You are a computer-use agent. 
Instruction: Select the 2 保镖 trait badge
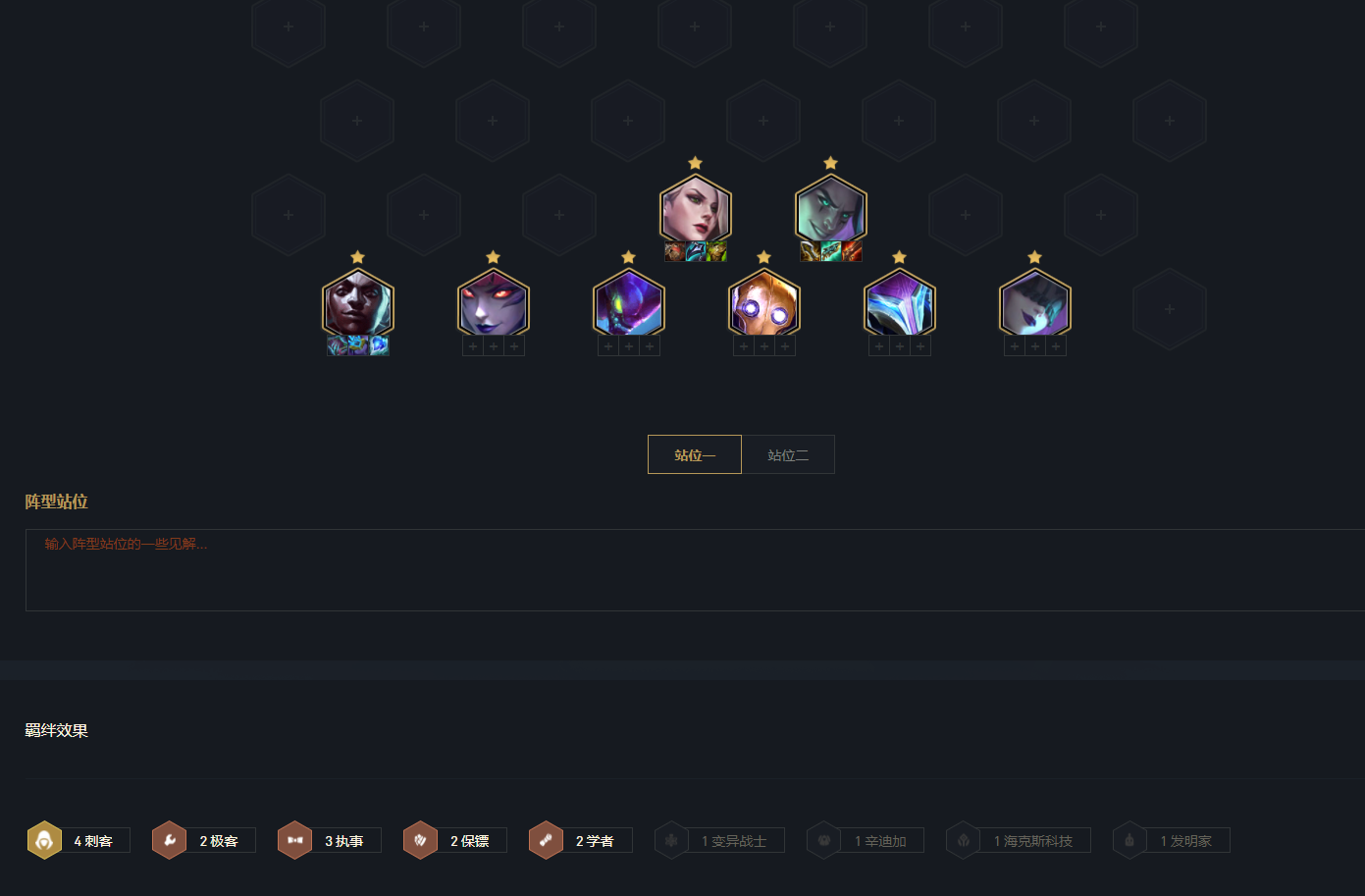tap(455, 840)
